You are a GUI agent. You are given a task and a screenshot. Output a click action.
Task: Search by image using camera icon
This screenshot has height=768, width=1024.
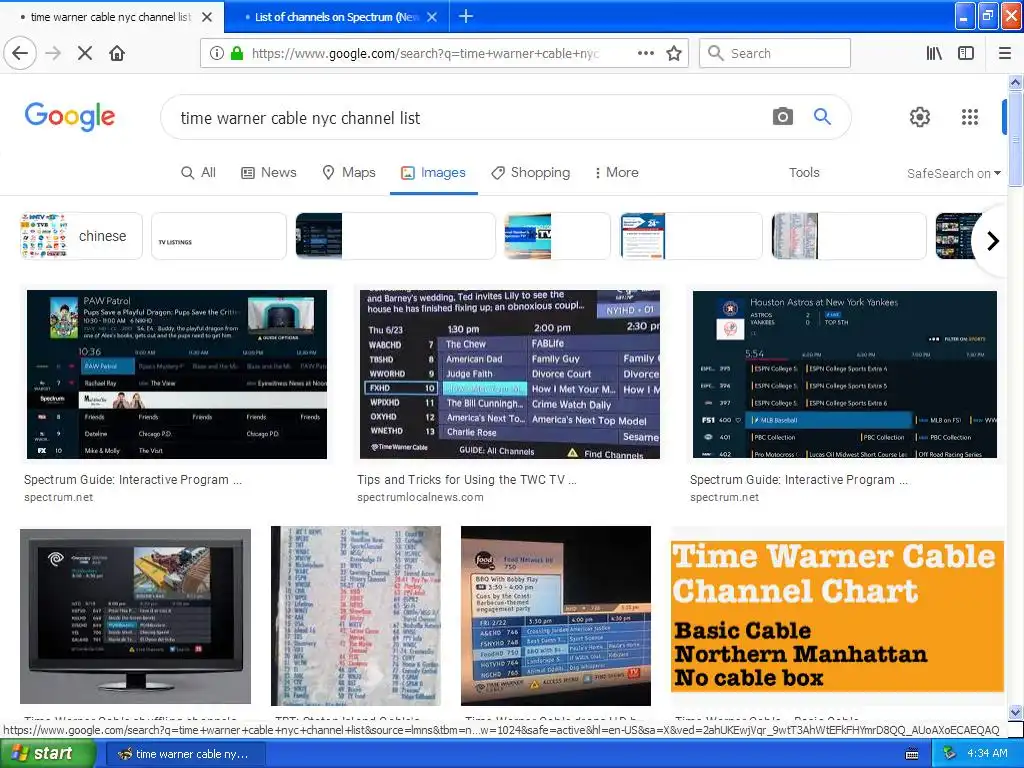pyautogui.click(x=782, y=117)
